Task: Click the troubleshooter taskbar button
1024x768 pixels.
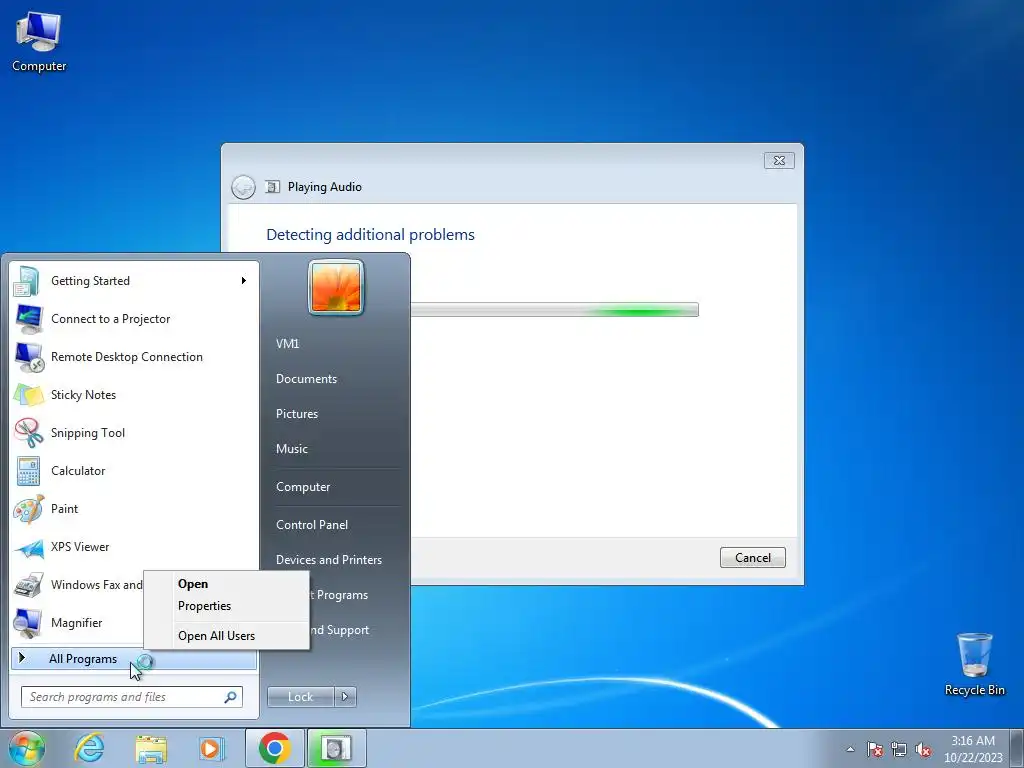Action: (x=336, y=748)
